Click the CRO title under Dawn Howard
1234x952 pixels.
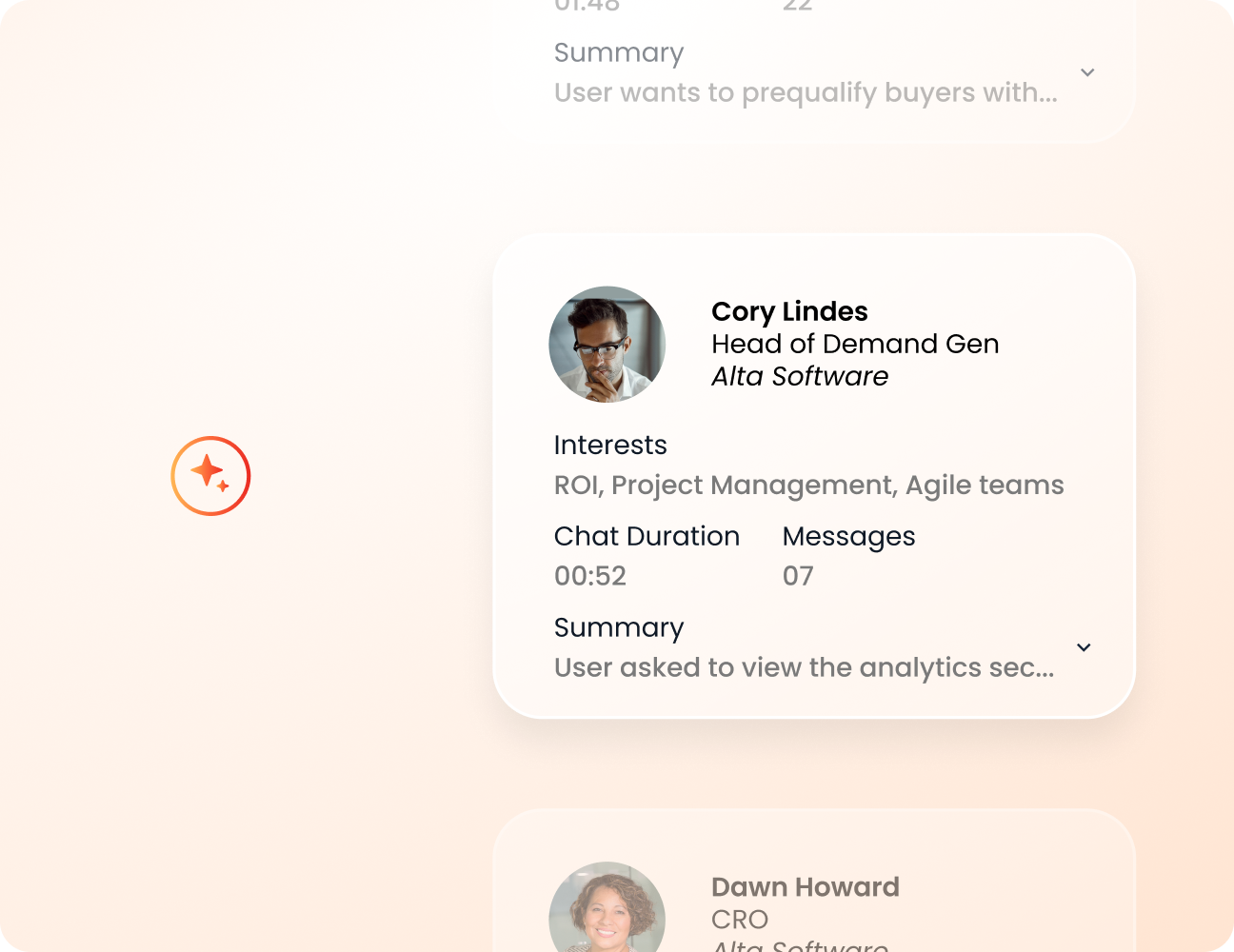point(739,919)
